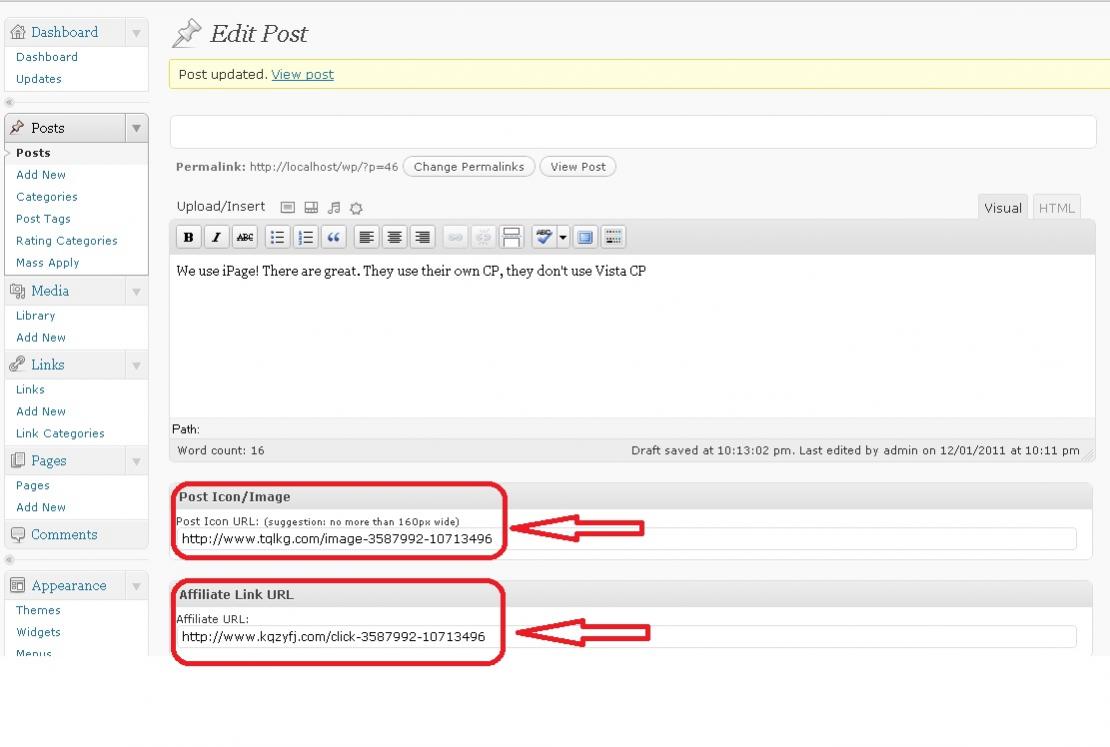Open Appearance top-level menu
The height and width of the screenshot is (747, 1110).
(69, 586)
